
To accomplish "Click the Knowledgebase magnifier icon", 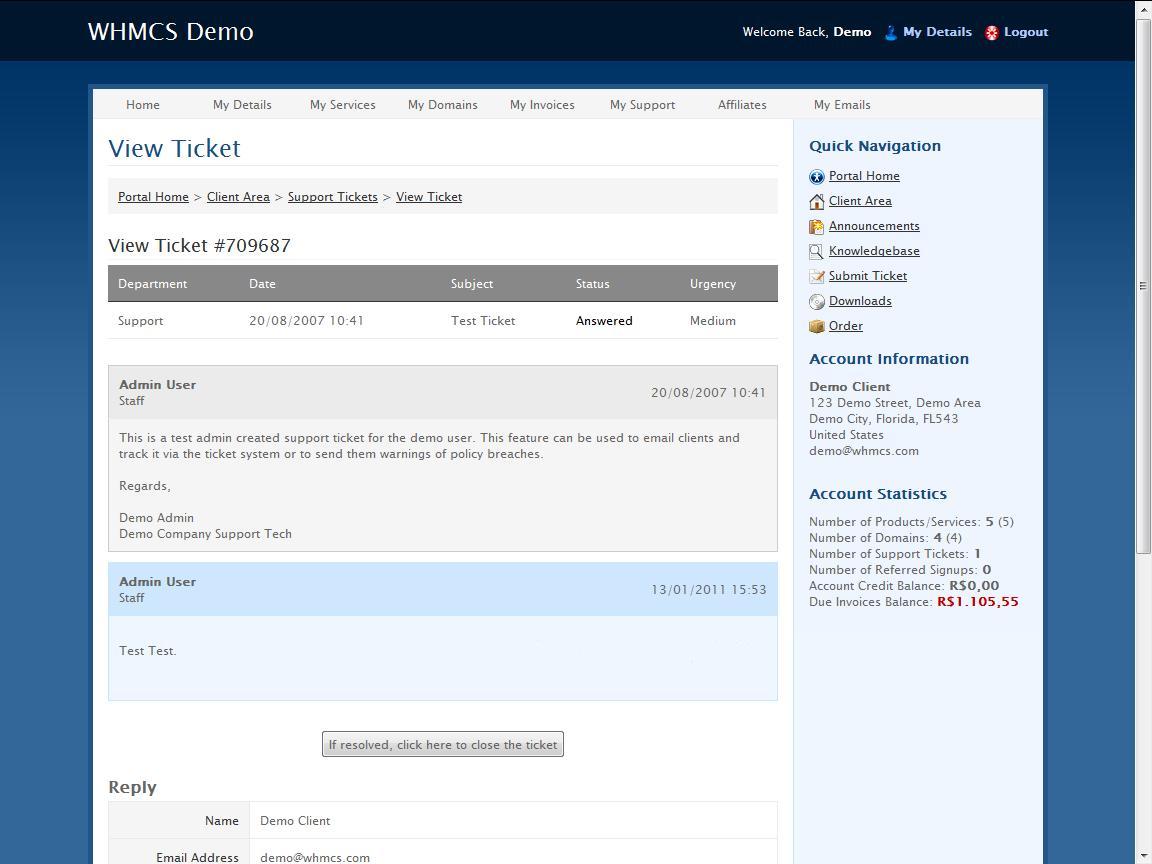I will click(x=816, y=252).
